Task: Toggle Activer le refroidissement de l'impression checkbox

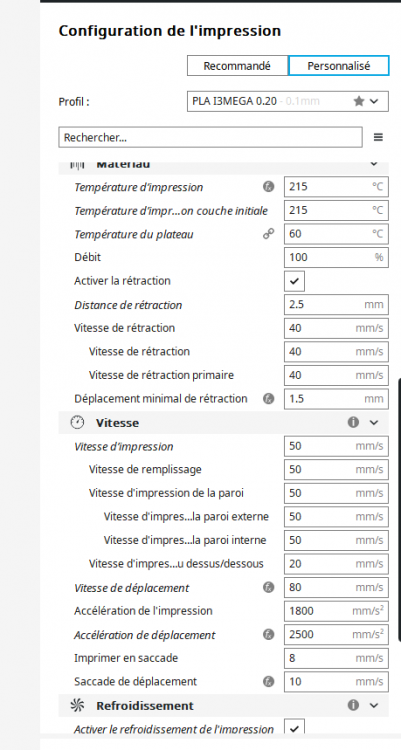Action: tap(294, 728)
